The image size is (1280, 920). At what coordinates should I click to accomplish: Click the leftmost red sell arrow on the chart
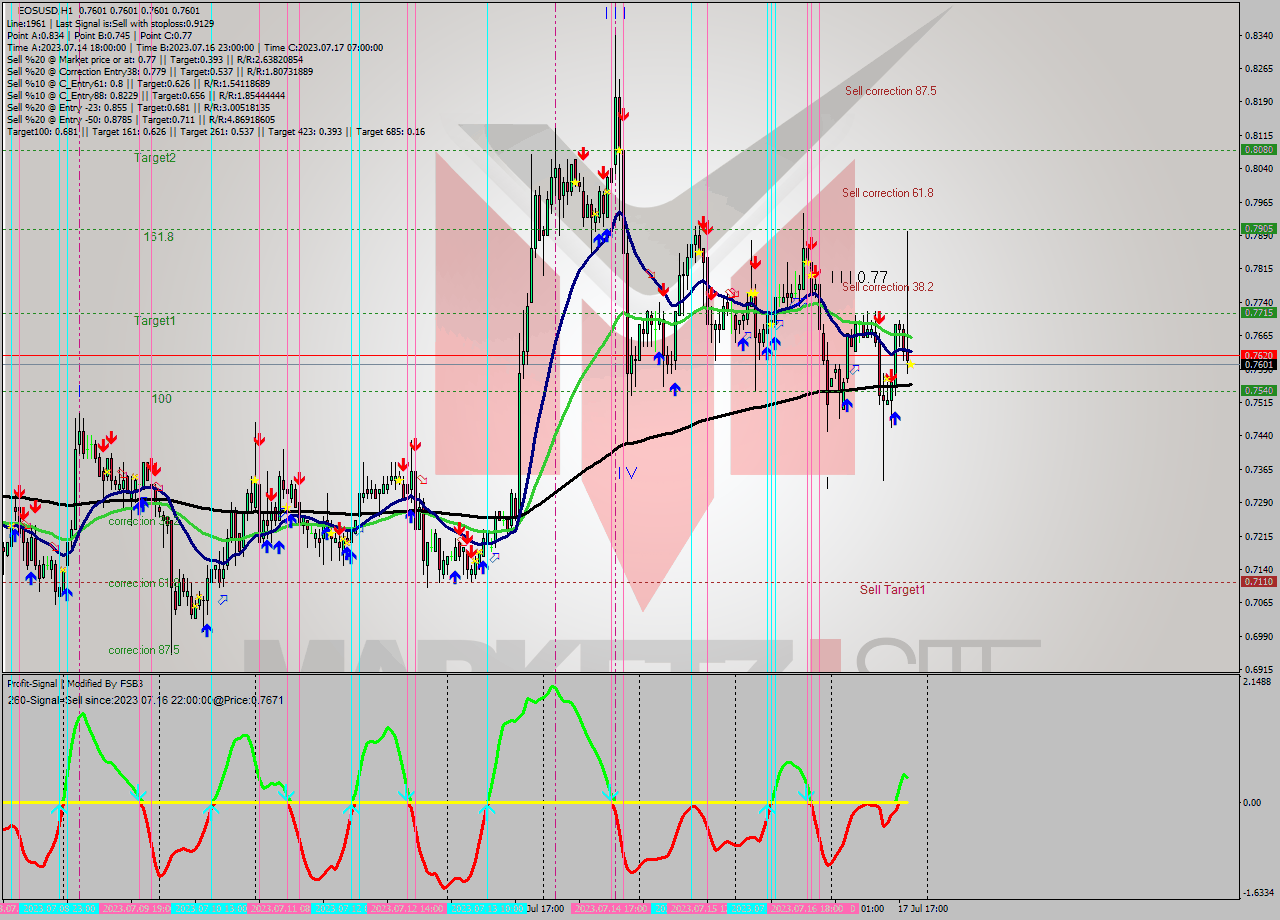[20, 491]
